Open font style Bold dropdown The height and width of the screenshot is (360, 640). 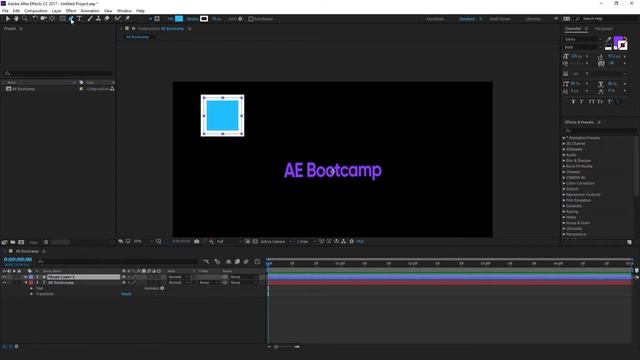583,47
